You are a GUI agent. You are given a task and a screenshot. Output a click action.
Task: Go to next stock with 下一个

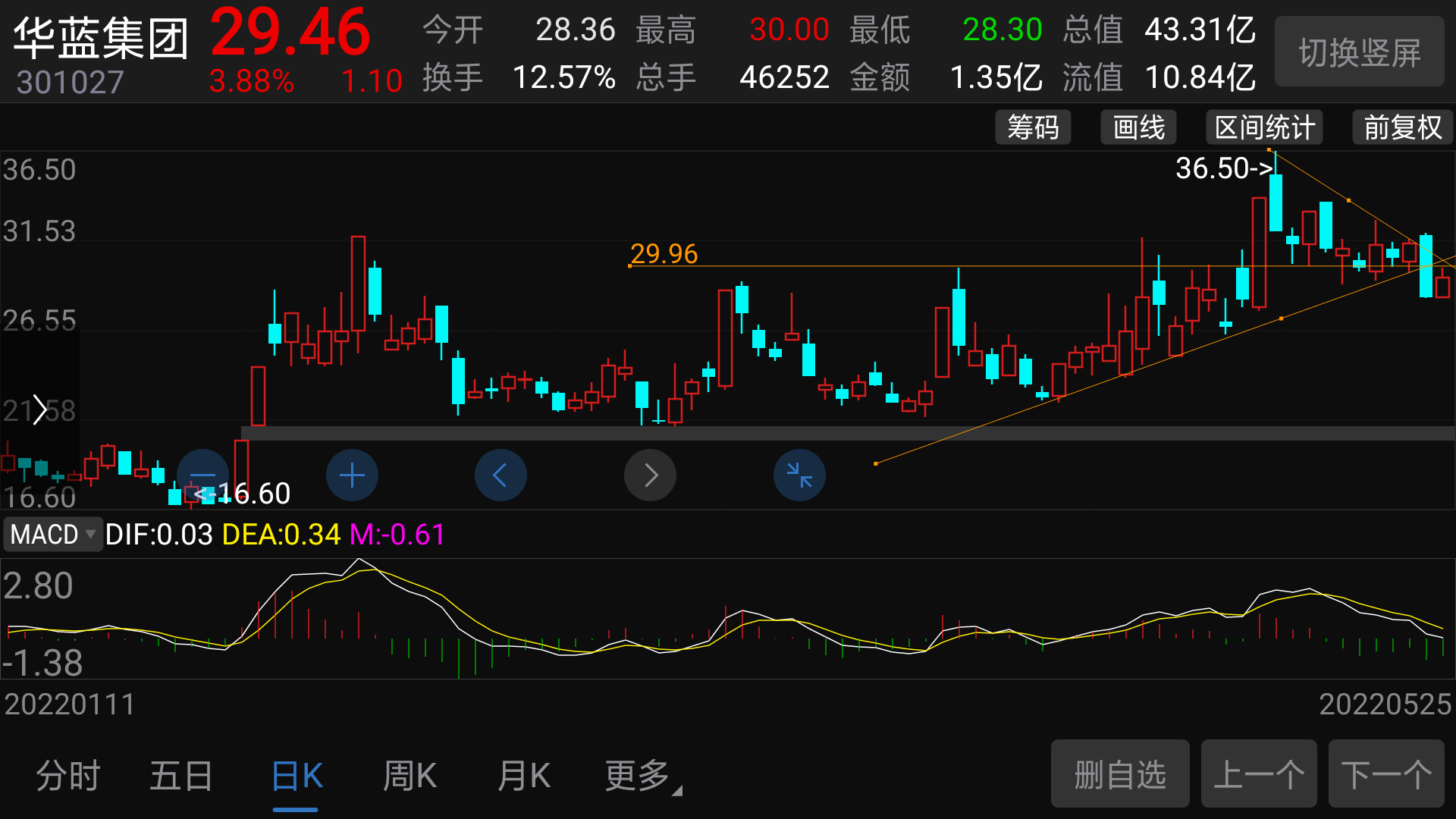click(x=1388, y=773)
